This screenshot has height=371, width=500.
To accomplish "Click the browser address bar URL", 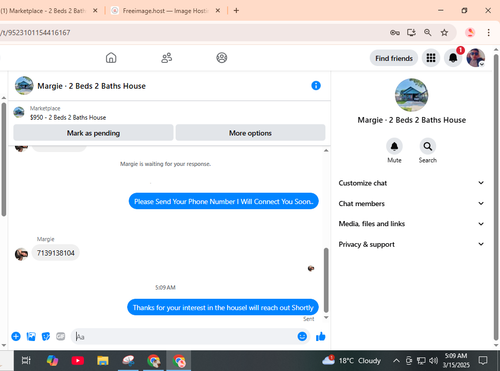I will tap(35, 33).
